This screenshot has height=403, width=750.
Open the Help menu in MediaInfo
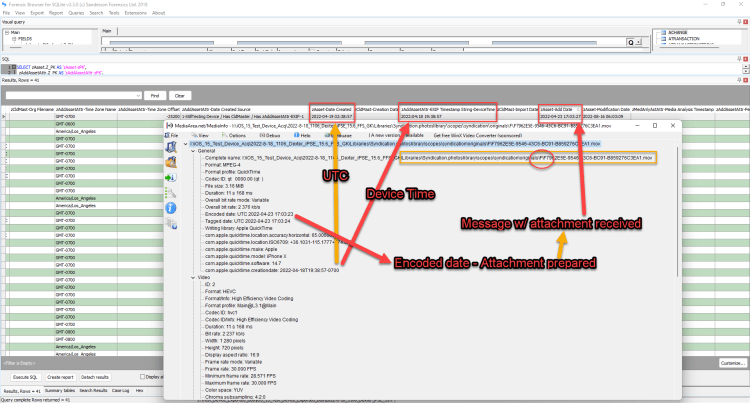pos(302,134)
